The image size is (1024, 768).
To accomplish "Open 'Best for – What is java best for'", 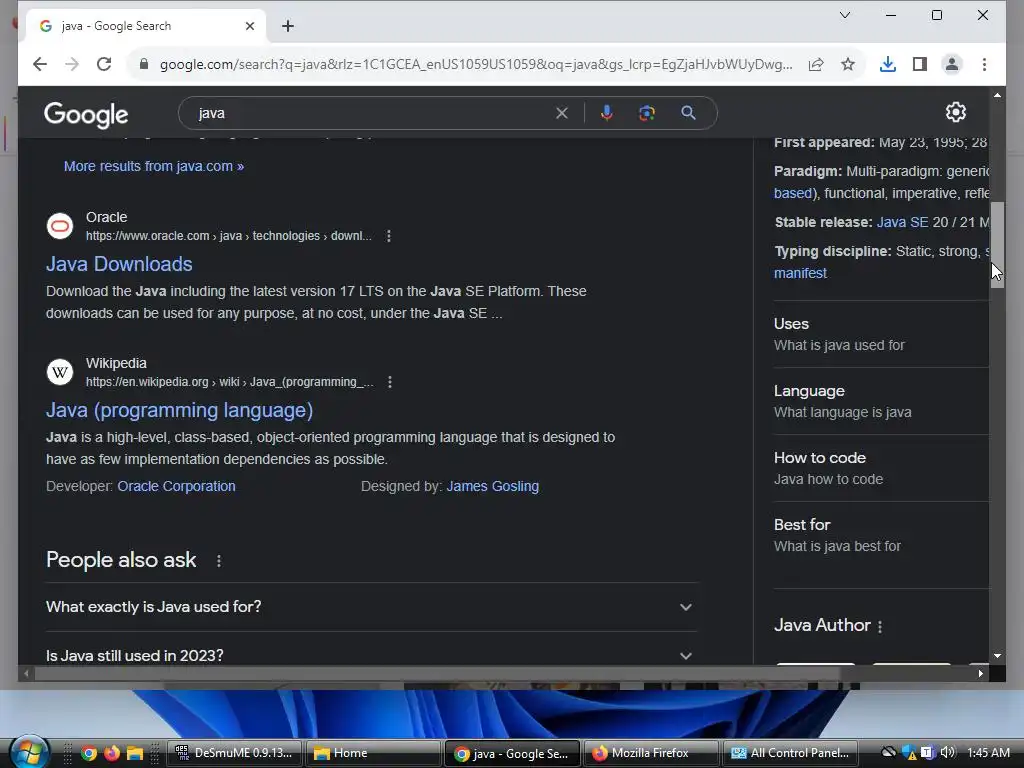I will (881, 535).
